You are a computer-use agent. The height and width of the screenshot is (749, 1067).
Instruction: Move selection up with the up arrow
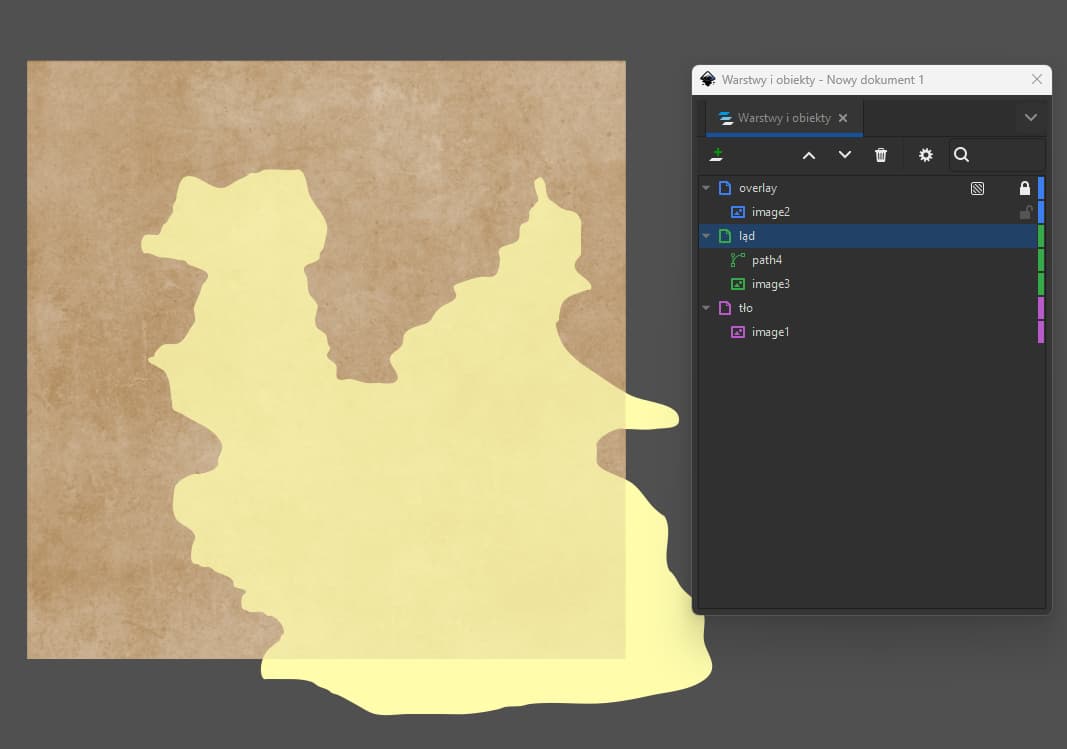point(809,155)
